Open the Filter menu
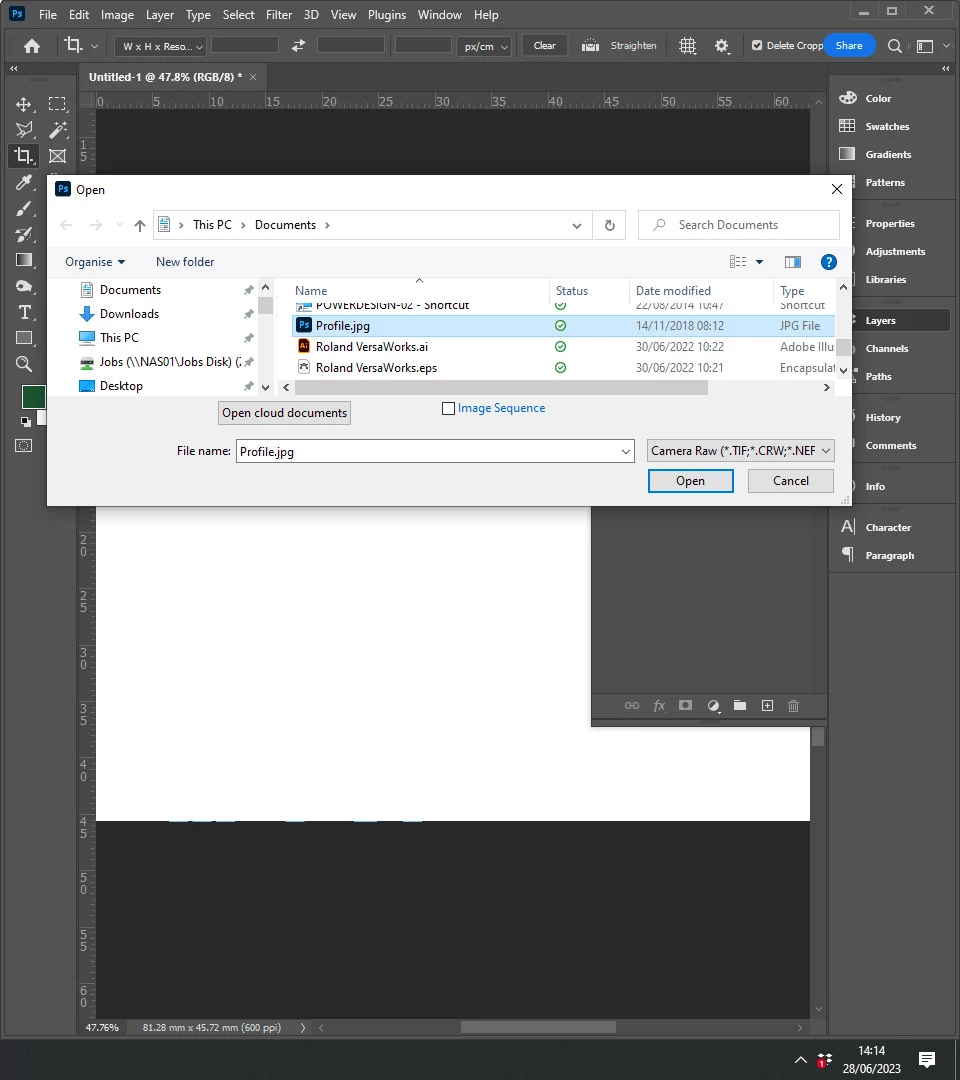This screenshot has height=1080, width=960. 279,14
